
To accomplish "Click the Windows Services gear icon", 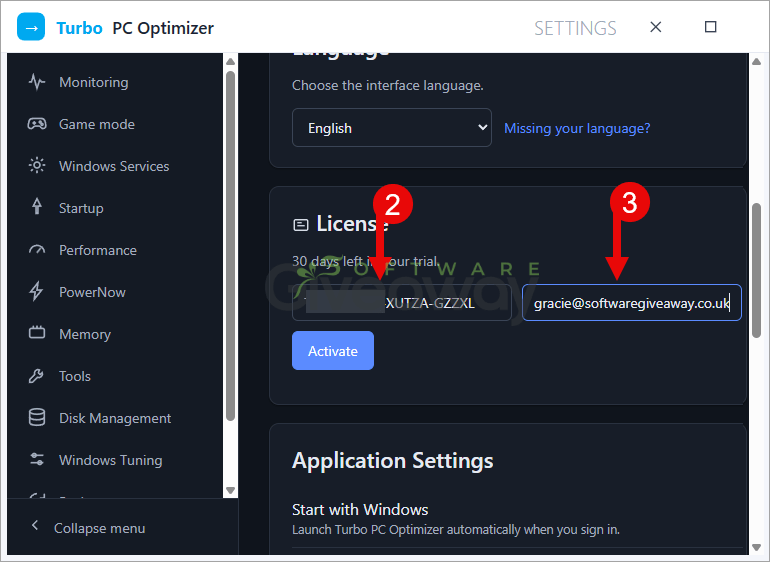I will pos(37,166).
